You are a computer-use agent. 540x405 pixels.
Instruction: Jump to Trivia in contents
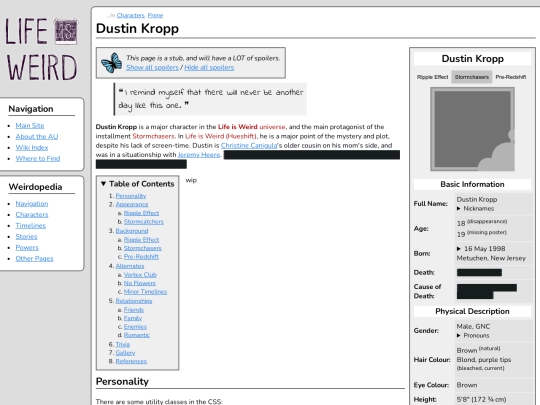[123, 345]
